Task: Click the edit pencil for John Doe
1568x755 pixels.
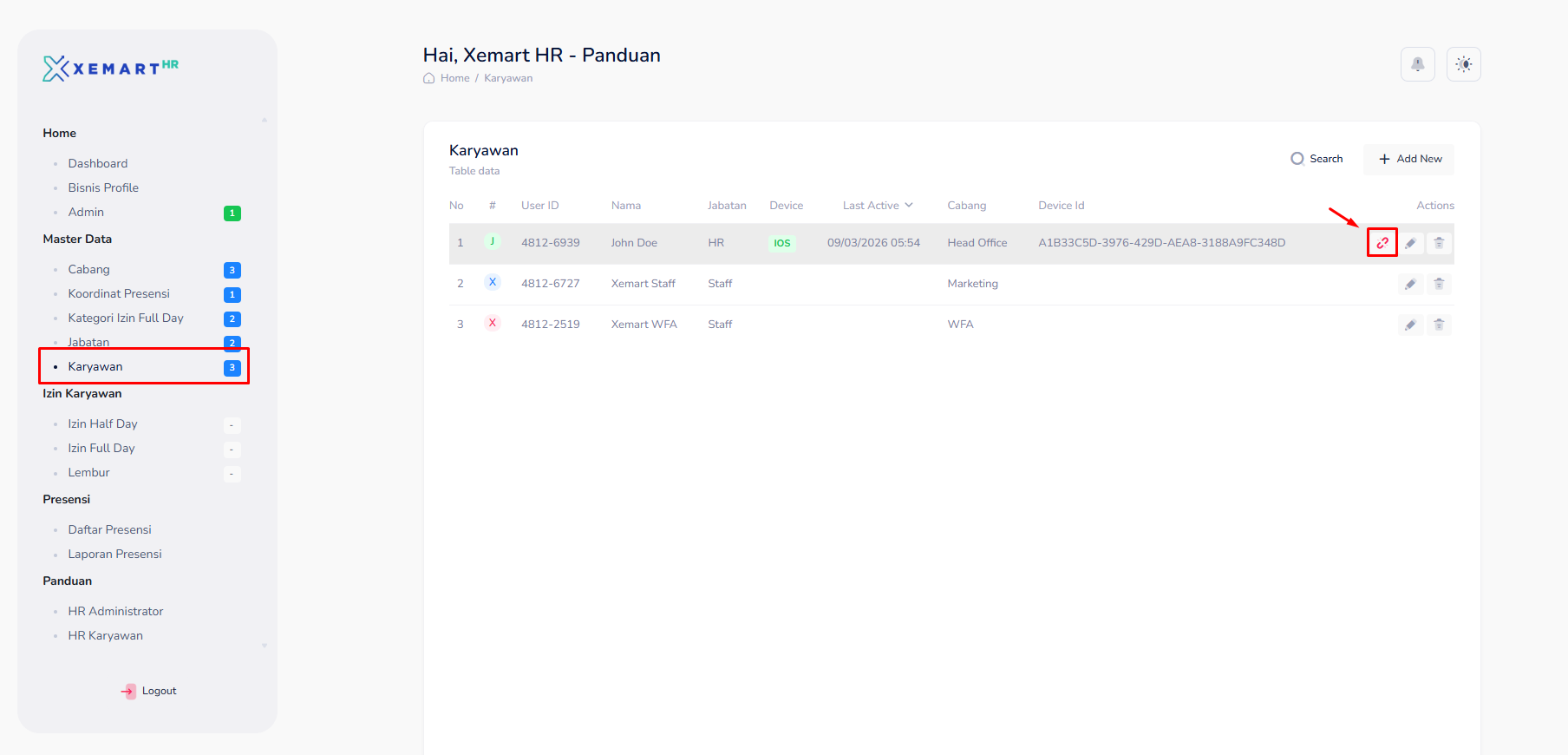Action: click(x=1410, y=243)
